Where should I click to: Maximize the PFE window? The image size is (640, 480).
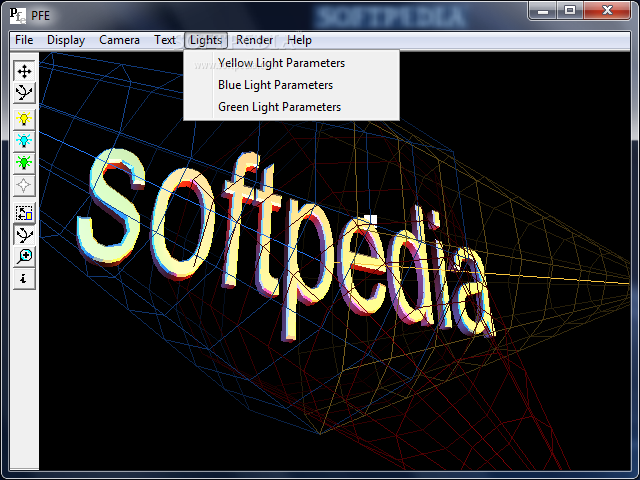570,11
